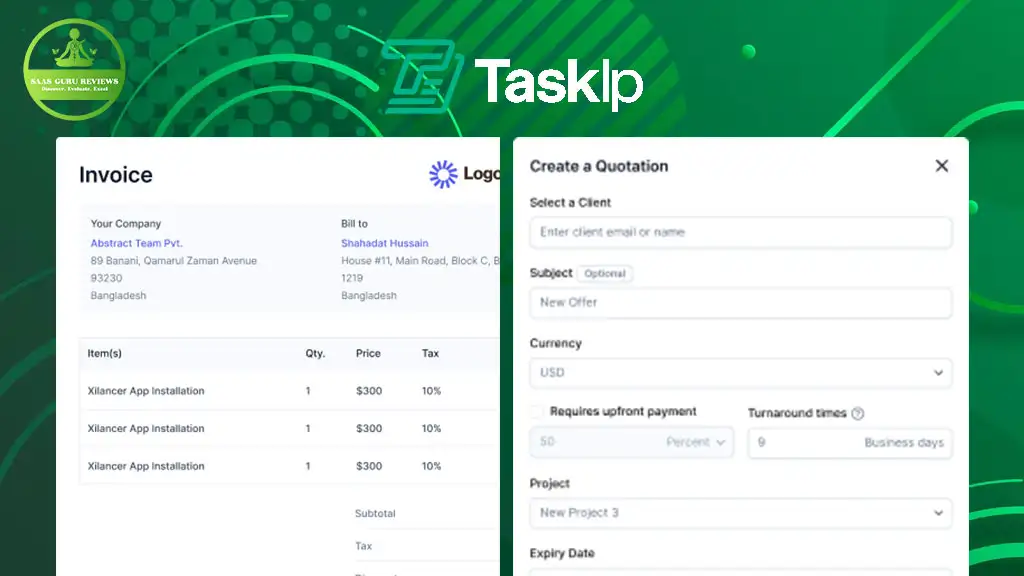Click the SaaS Guru Reviews round badge
Image resolution: width=1024 pixels, height=576 pixels.
[74, 69]
